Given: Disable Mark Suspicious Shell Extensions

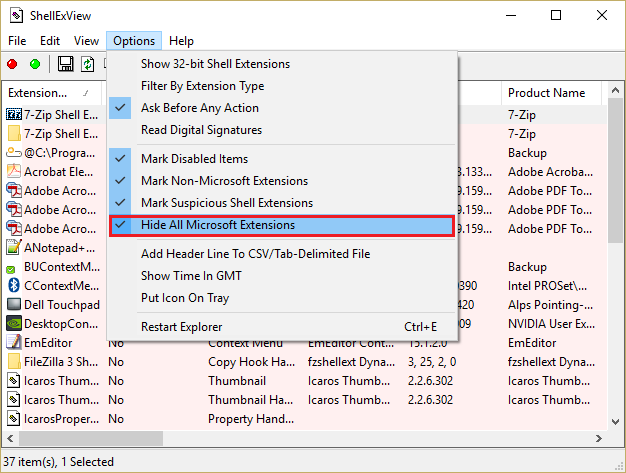Looking at the screenshot, I should click(x=213, y=203).
